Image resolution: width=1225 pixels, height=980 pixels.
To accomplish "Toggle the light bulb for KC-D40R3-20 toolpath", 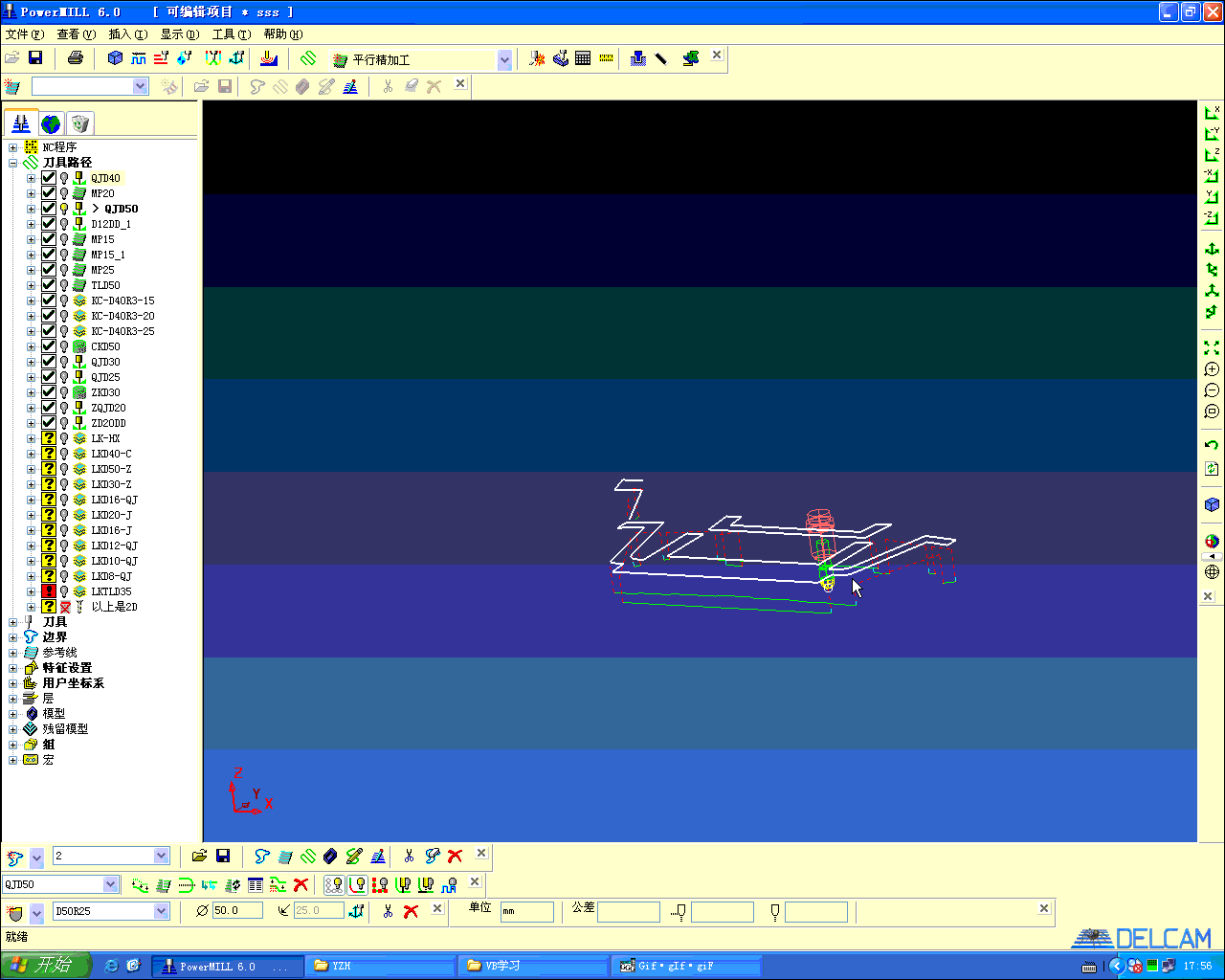I will click(x=64, y=316).
